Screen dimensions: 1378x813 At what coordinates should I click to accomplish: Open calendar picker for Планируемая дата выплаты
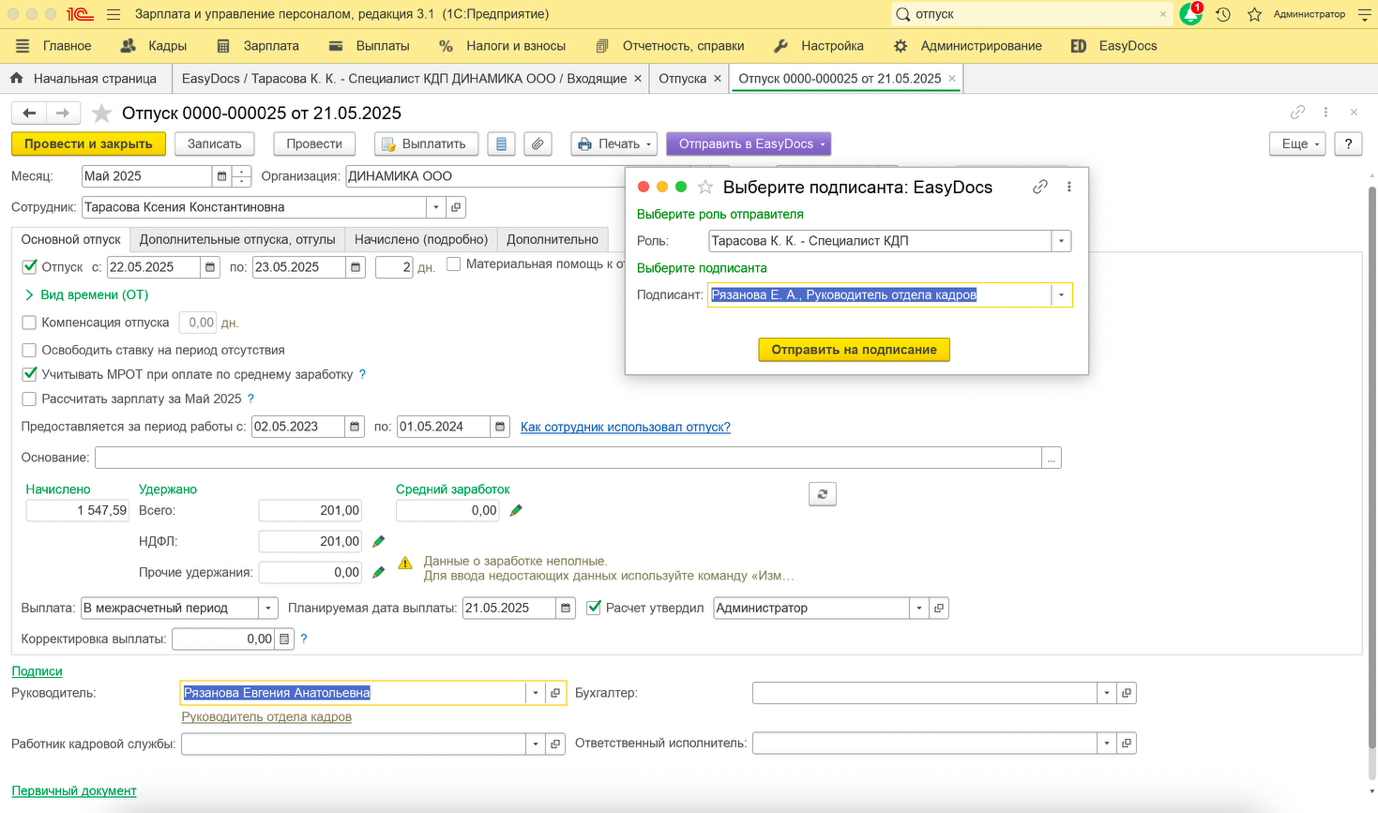[566, 608]
